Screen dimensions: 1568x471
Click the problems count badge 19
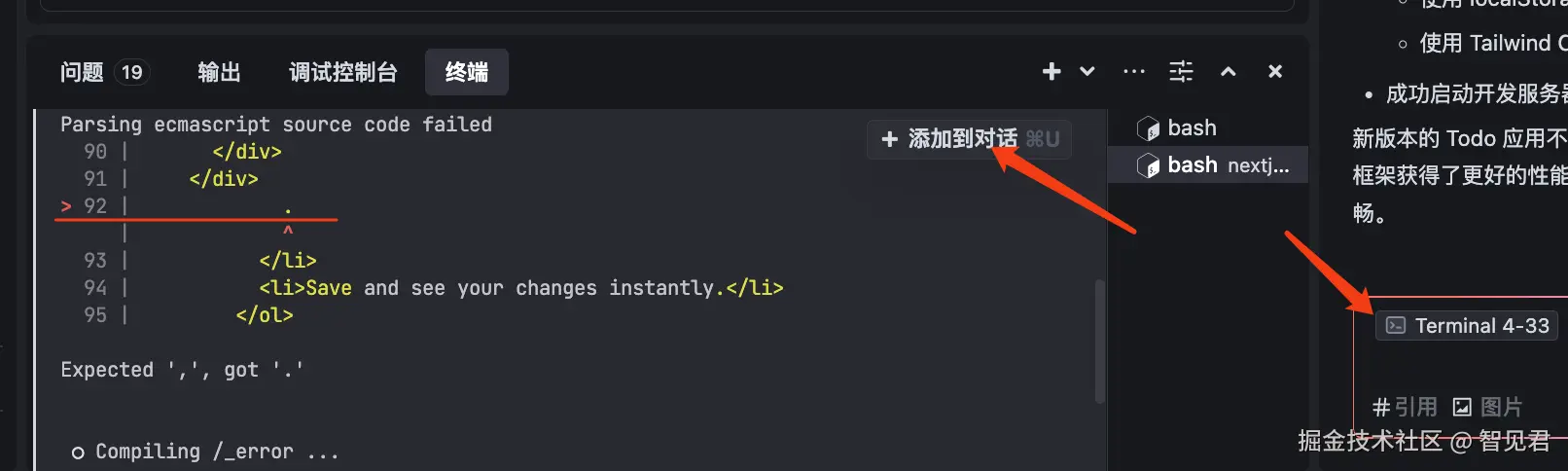(x=132, y=72)
